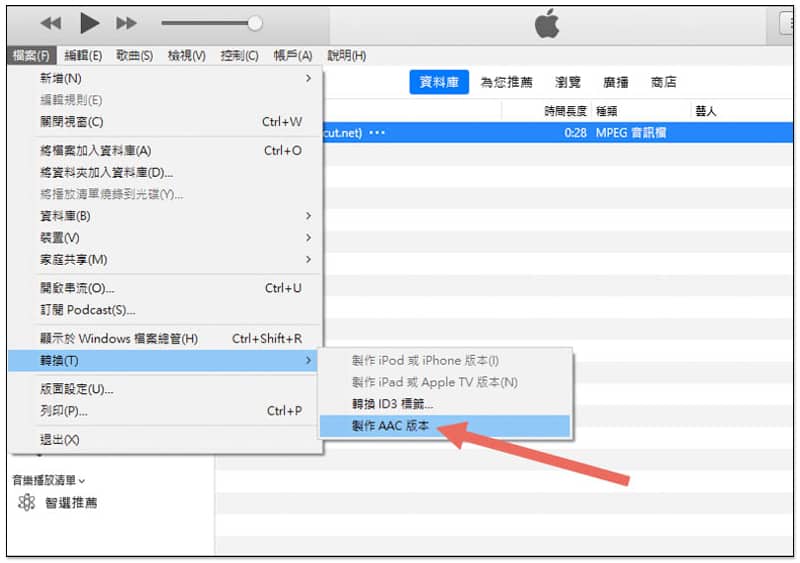Screen dimensions: 800x563
Task: Choose 顯示於 Windows 檔案總管(H)
Action: coord(166,338)
